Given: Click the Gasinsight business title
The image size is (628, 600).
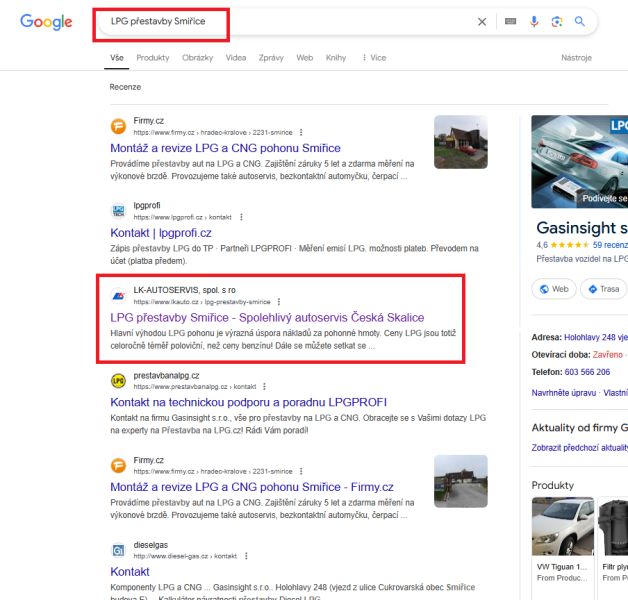Looking at the screenshot, I should tap(582, 228).
